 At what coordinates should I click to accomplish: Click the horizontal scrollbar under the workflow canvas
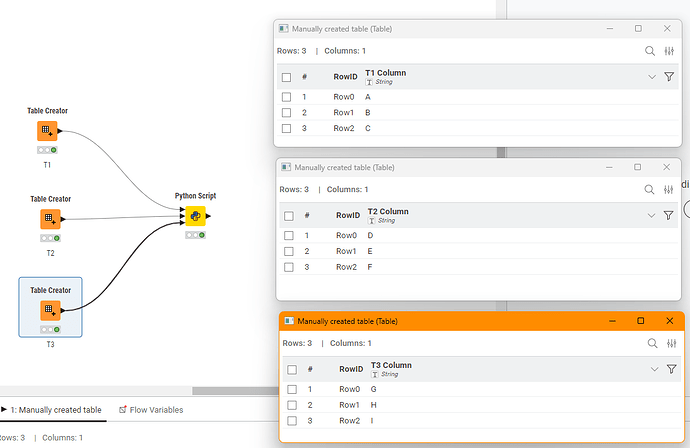point(230,390)
